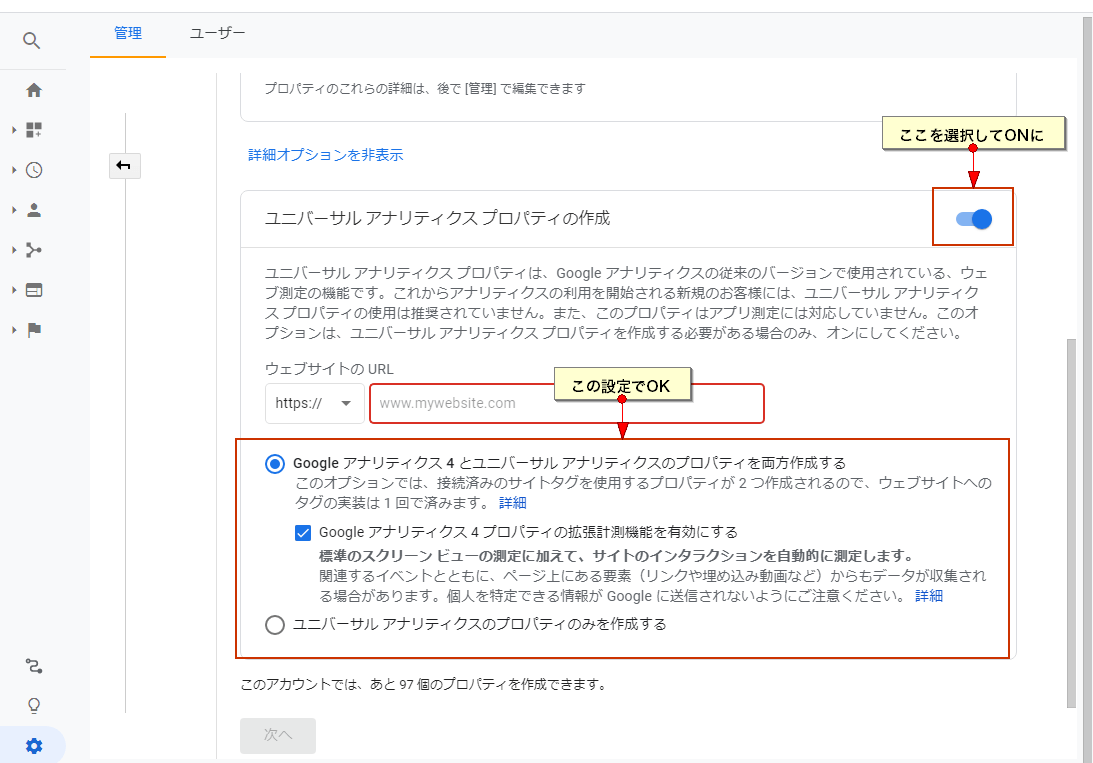The image size is (1093, 763).
Task: Open the Attribution path icon
Action: tap(34, 666)
